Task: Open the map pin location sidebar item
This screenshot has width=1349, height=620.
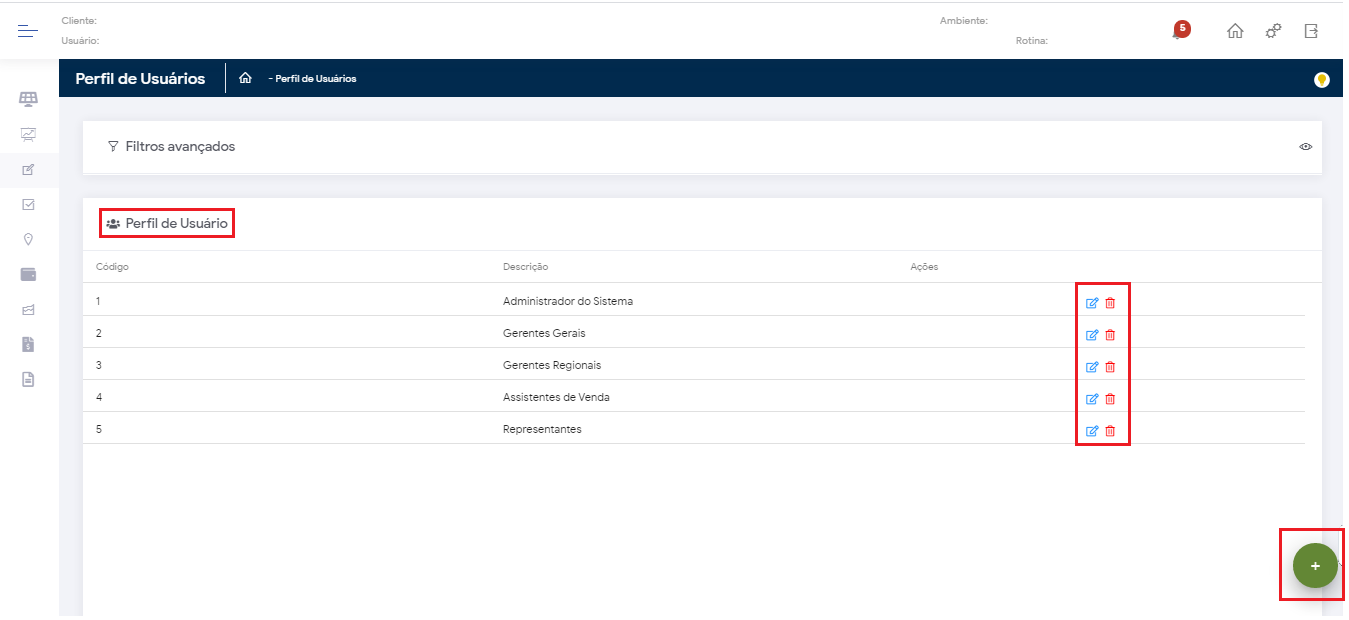Action: [28, 239]
